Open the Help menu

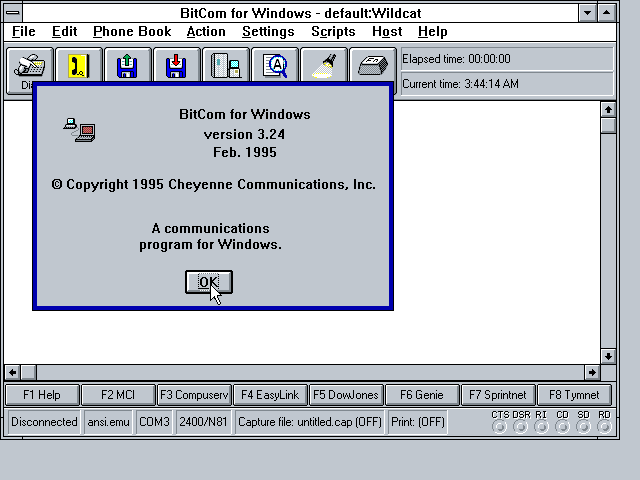pos(433,31)
